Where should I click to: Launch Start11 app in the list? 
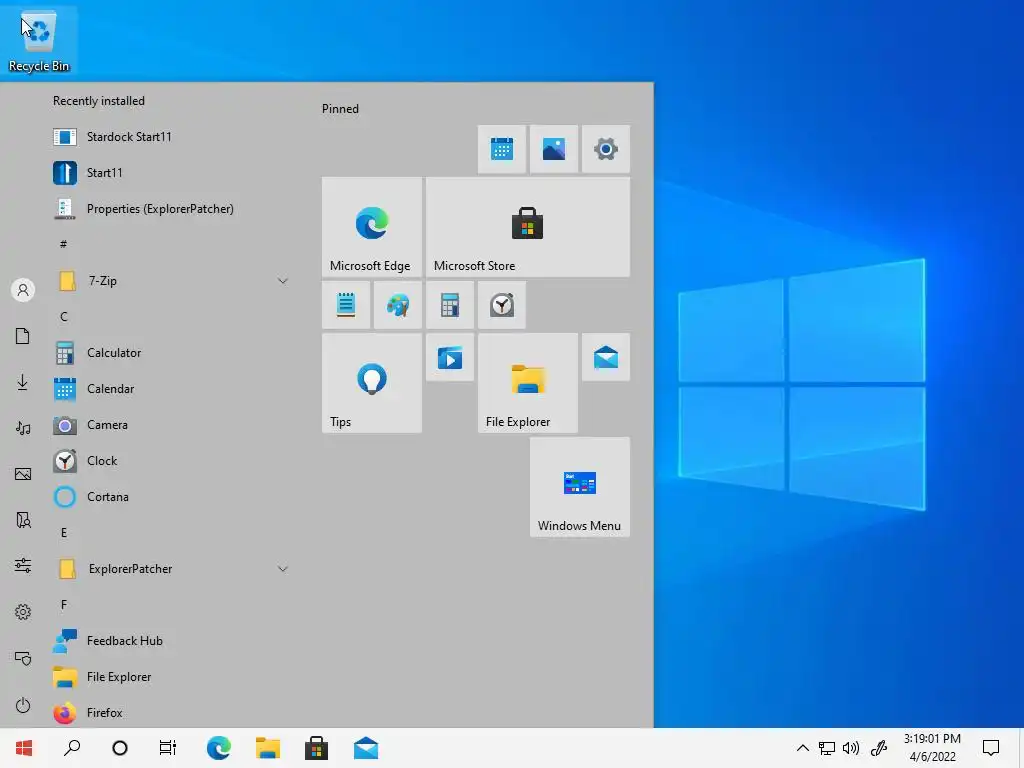170,173
